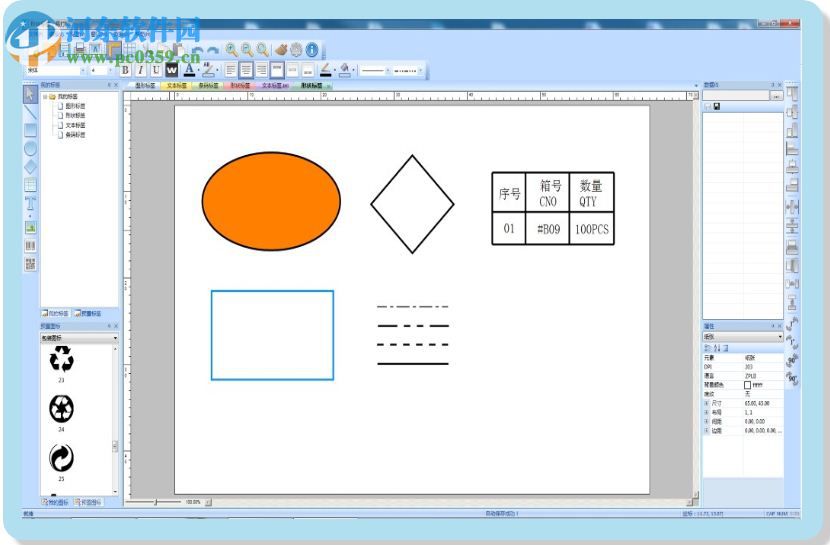Click the black floppy save icon in right panel
The image size is (830, 545).
717,106
